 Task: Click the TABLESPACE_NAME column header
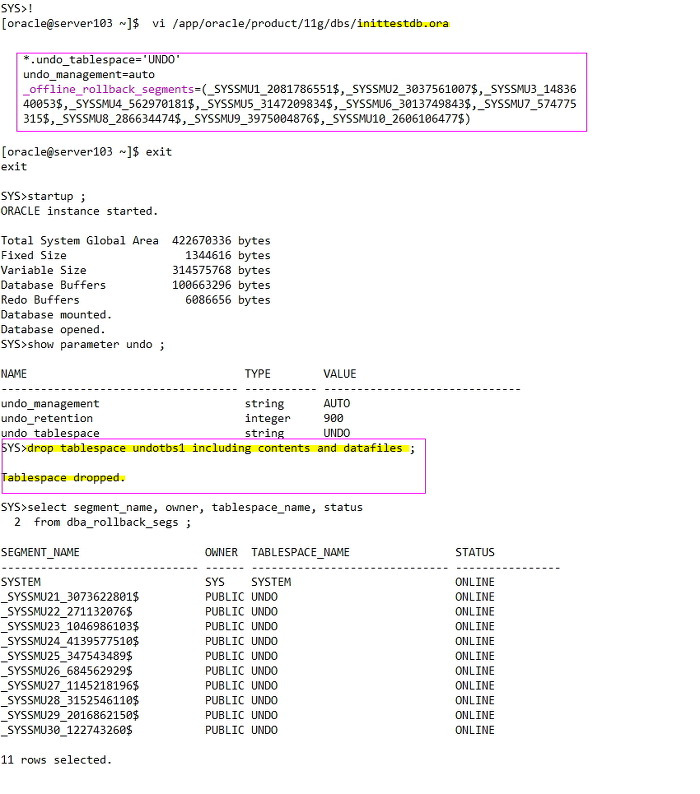[x=300, y=552]
